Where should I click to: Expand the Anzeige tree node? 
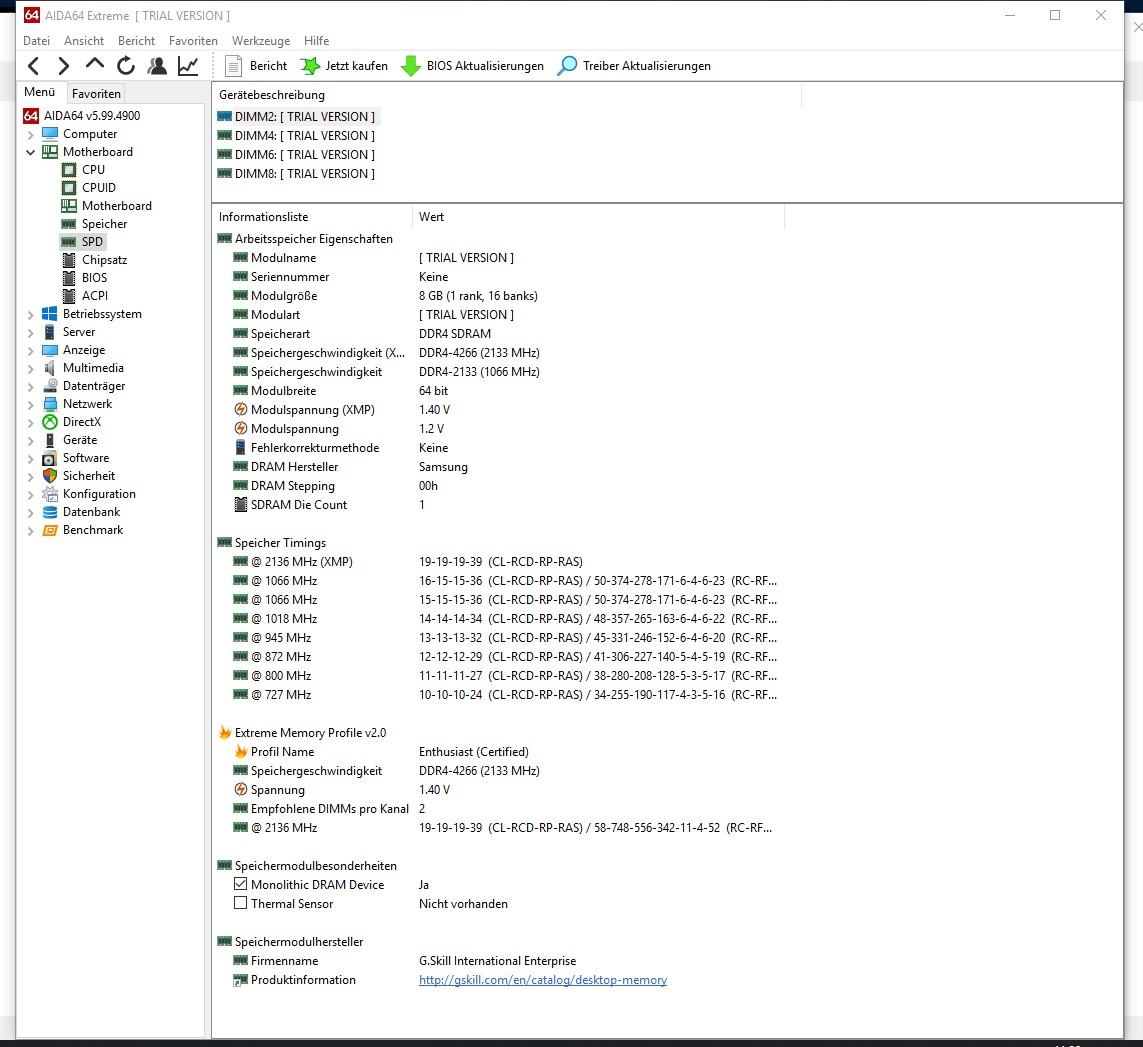[31, 351]
